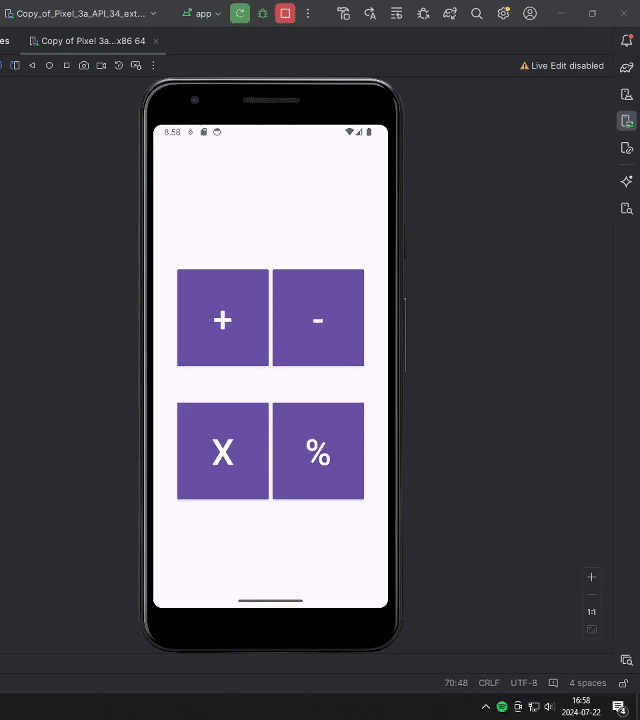Click the emulator zoom in plus control
The height and width of the screenshot is (720, 640).
tap(592, 577)
